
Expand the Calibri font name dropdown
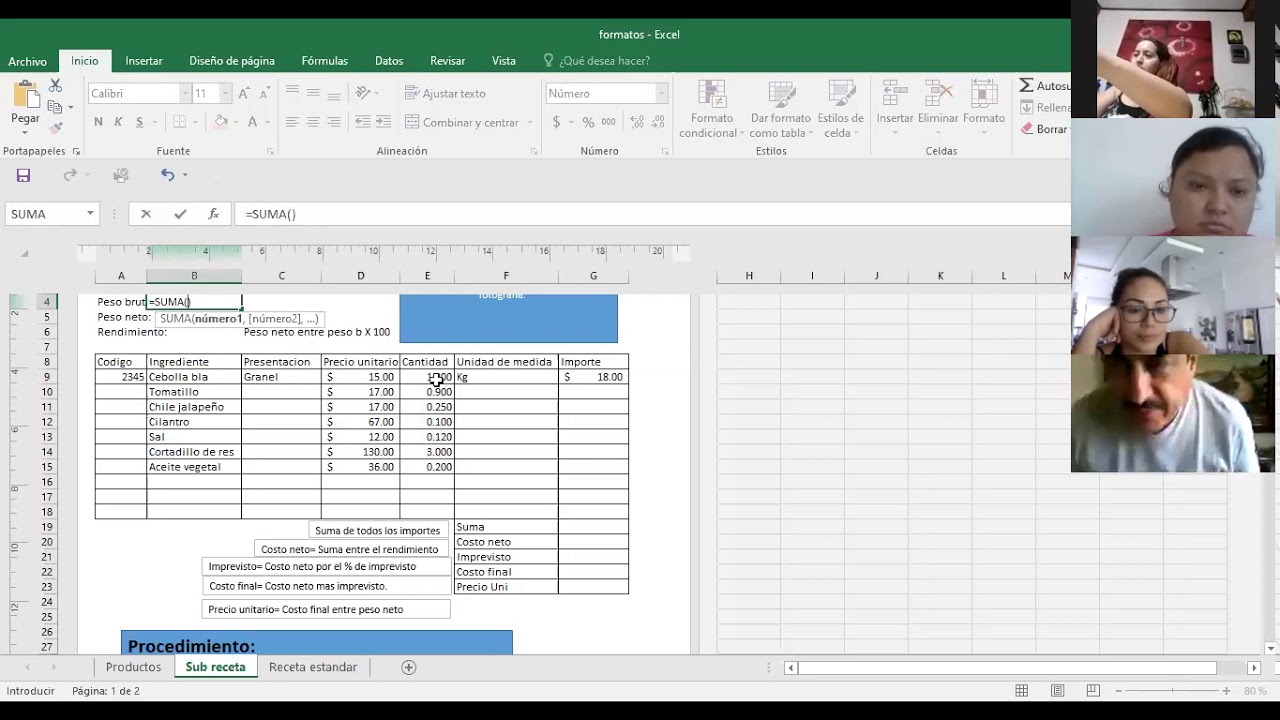point(184,93)
